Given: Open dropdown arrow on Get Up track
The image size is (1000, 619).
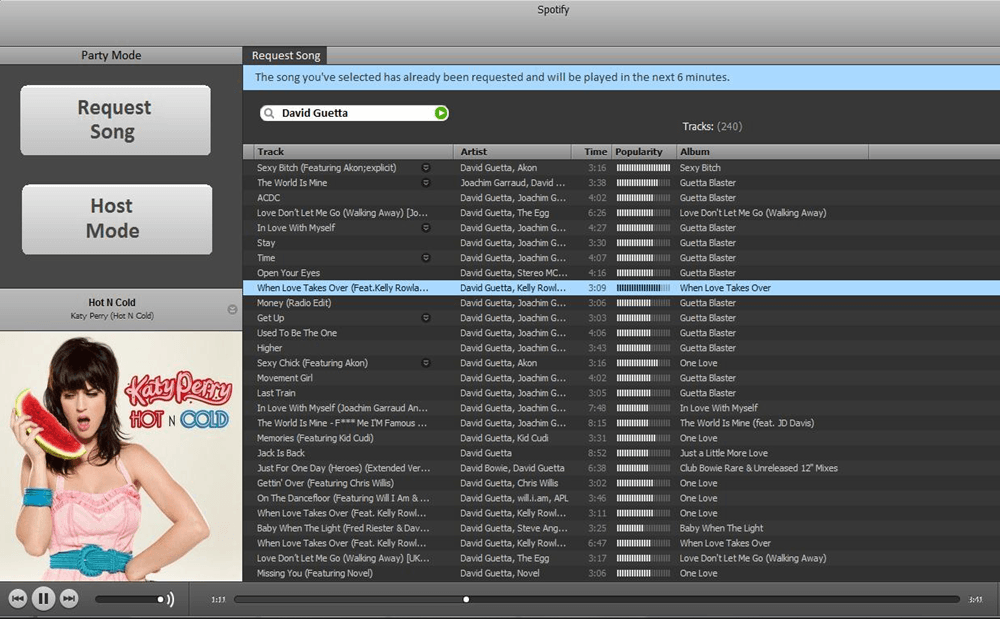Looking at the screenshot, I should tap(426, 317).
